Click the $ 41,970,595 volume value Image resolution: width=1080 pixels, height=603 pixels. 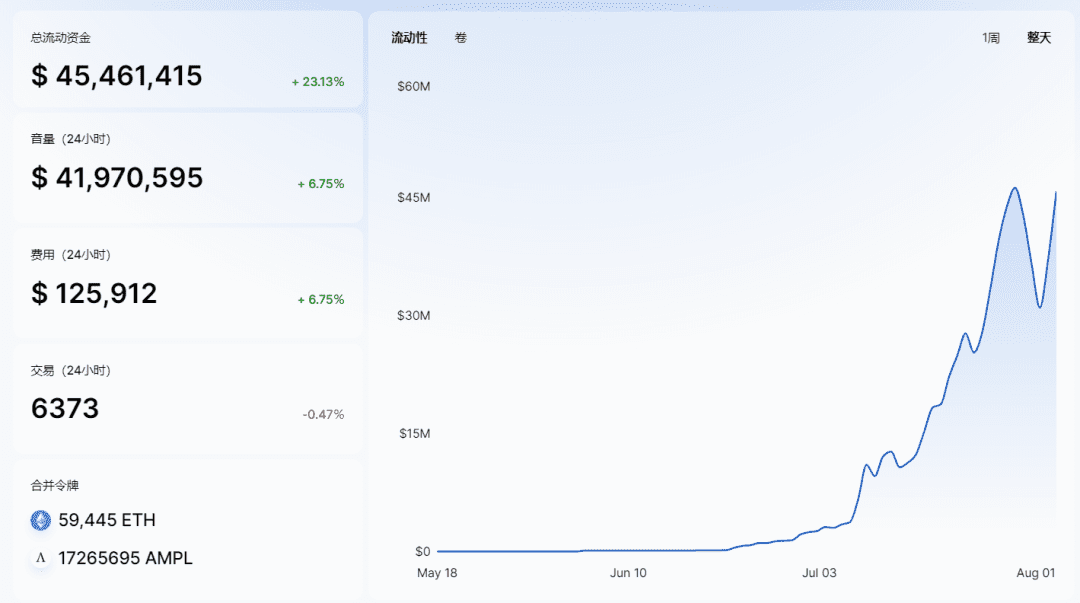tap(117, 178)
